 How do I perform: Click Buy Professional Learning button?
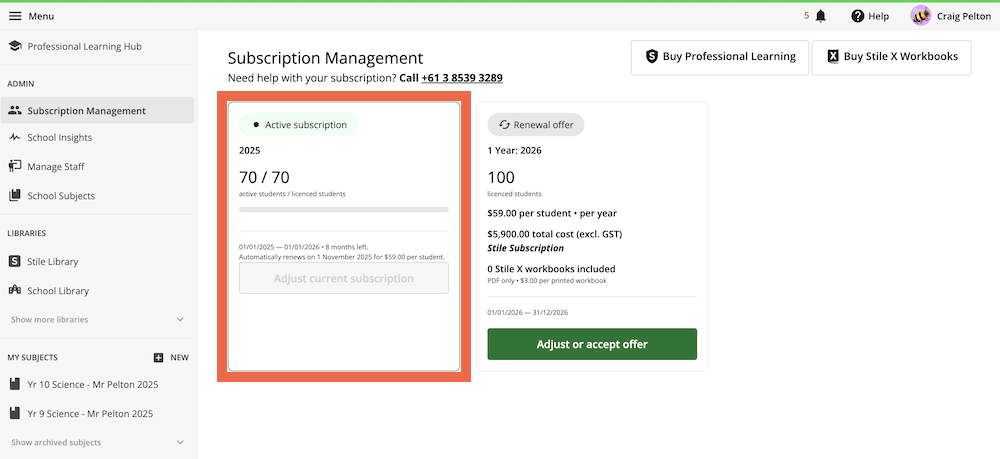click(720, 57)
